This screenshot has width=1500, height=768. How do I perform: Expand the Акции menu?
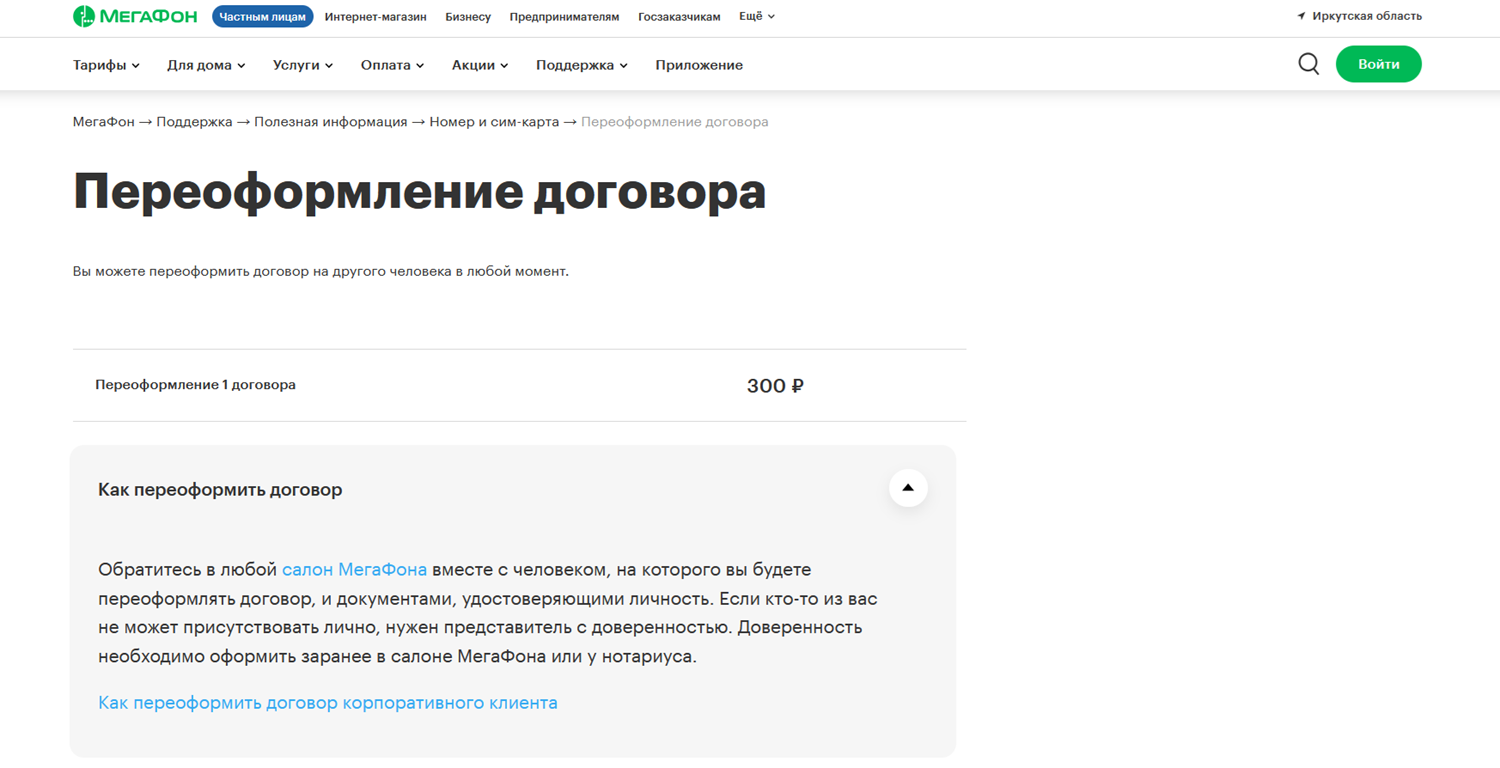click(x=480, y=65)
